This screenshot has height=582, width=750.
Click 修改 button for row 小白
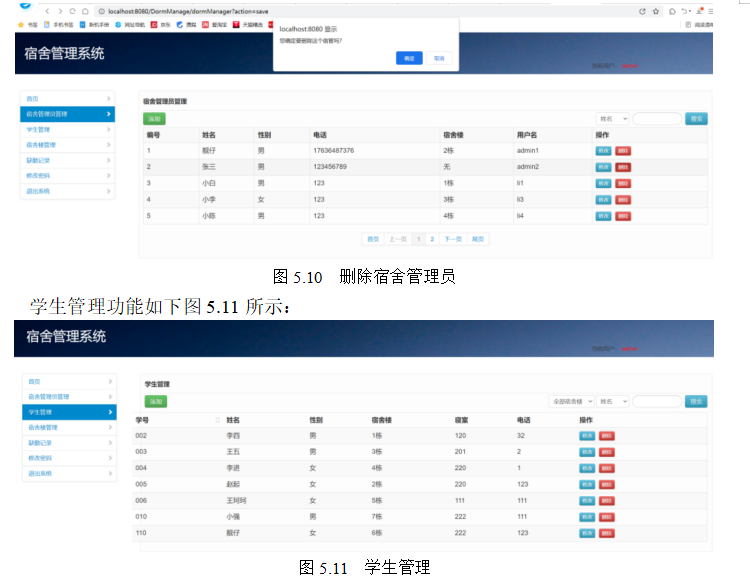(x=603, y=183)
